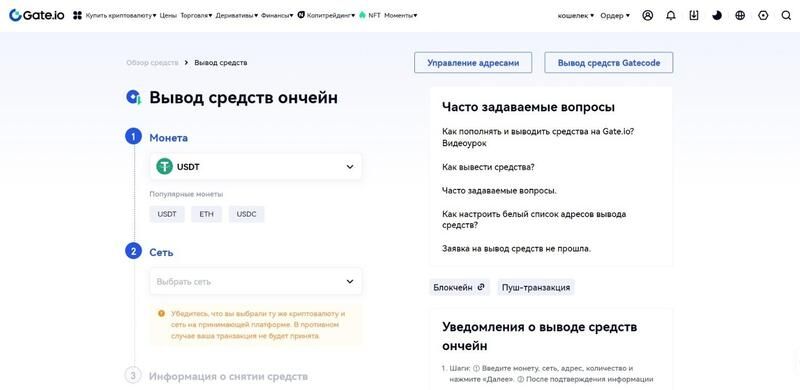Click the link icon beside Блокчейн
This screenshot has width=800, height=390.
coord(481,287)
